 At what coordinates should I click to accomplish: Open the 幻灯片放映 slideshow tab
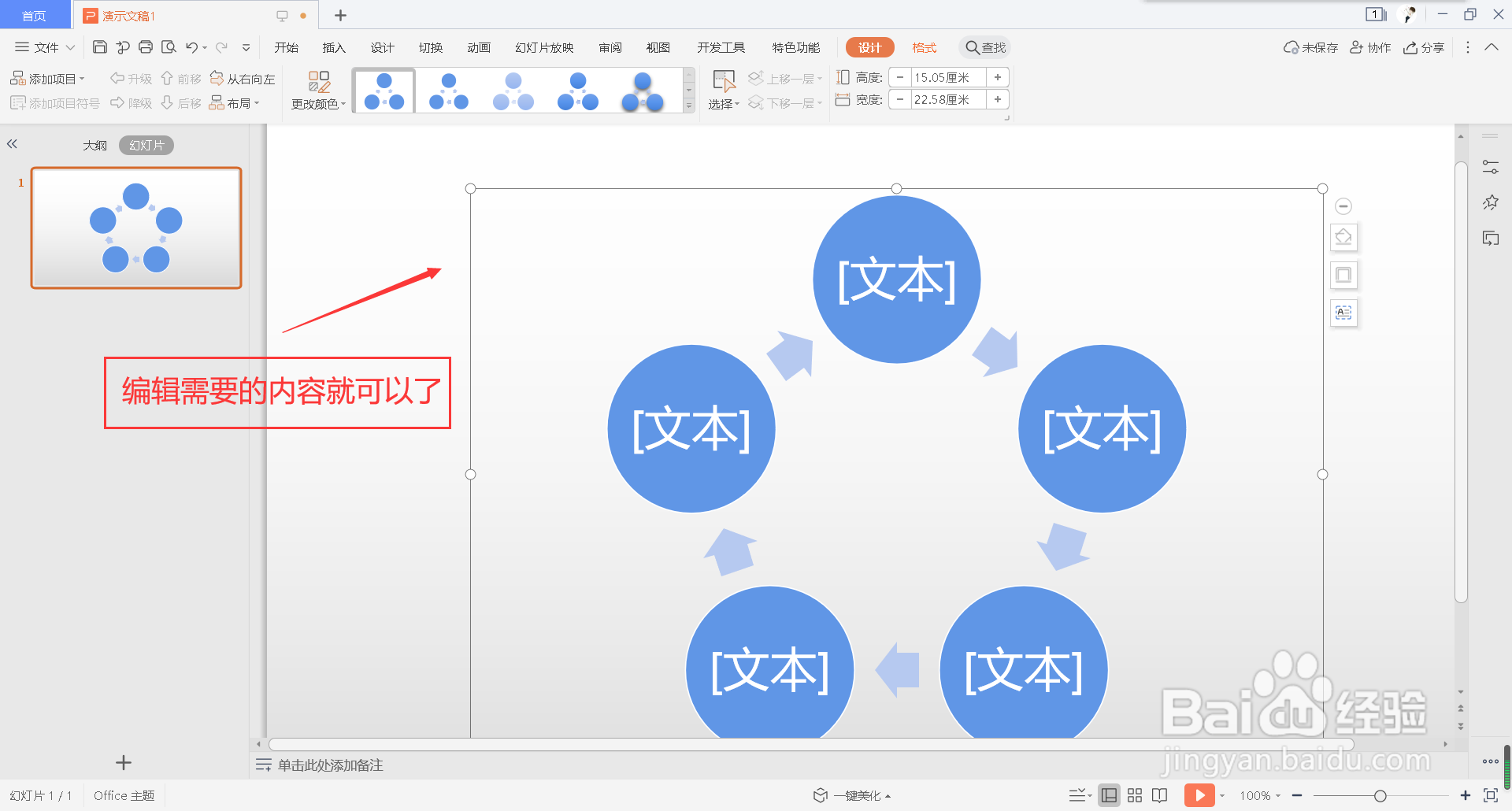544,47
